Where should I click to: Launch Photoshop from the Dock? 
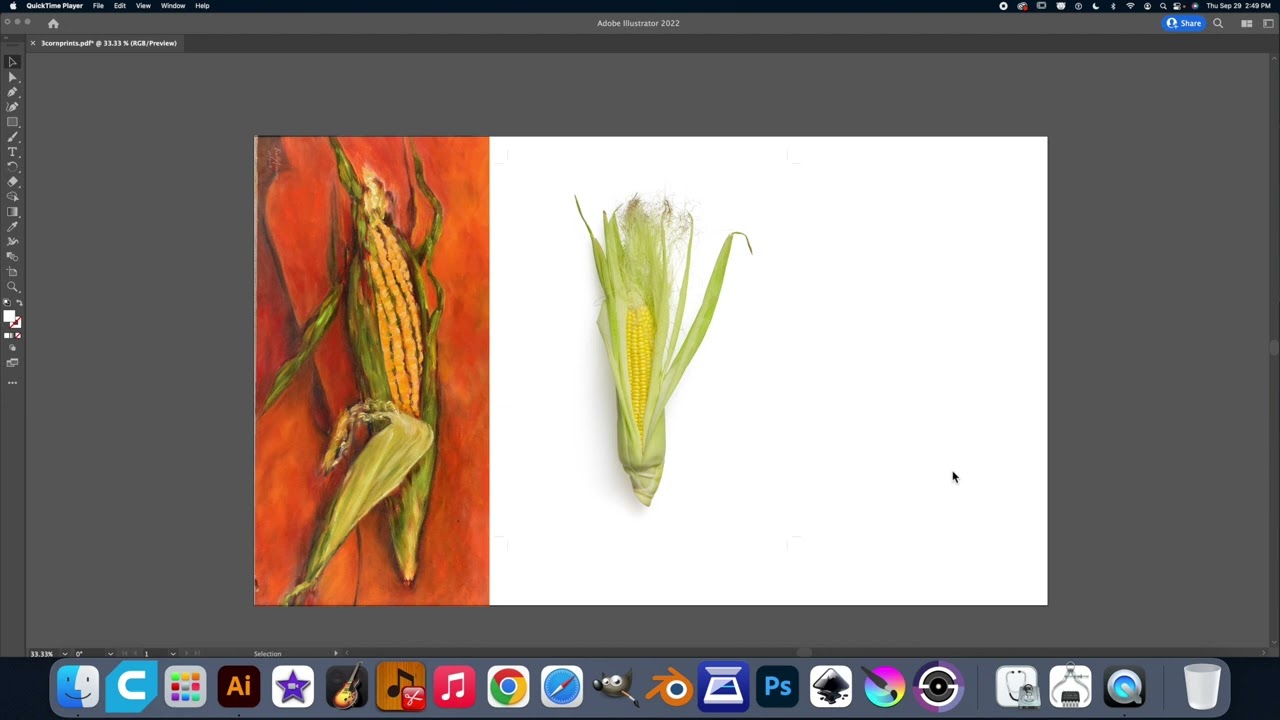(x=777, y=687)
